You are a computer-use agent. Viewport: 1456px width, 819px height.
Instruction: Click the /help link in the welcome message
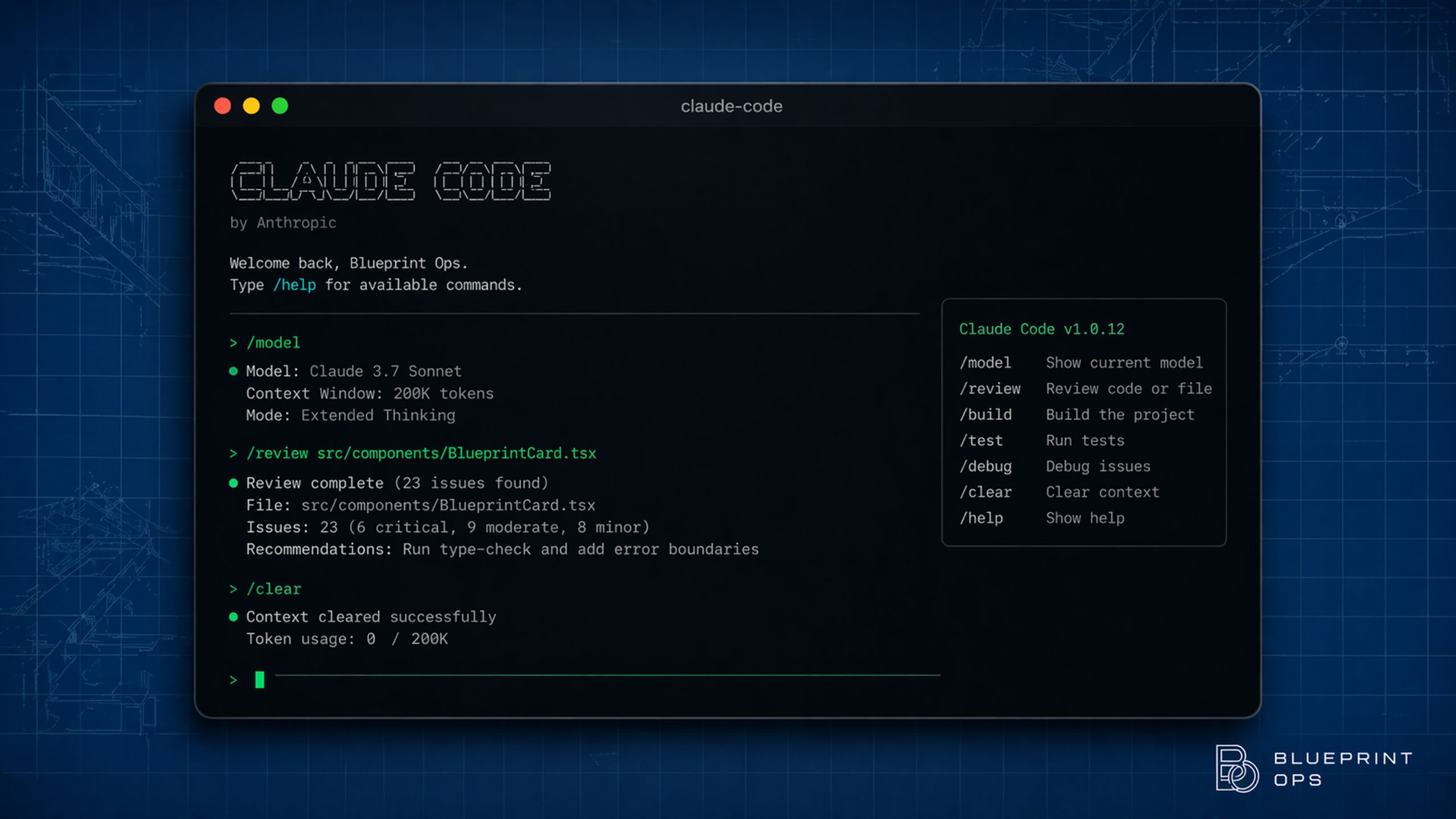coord(294,285)
